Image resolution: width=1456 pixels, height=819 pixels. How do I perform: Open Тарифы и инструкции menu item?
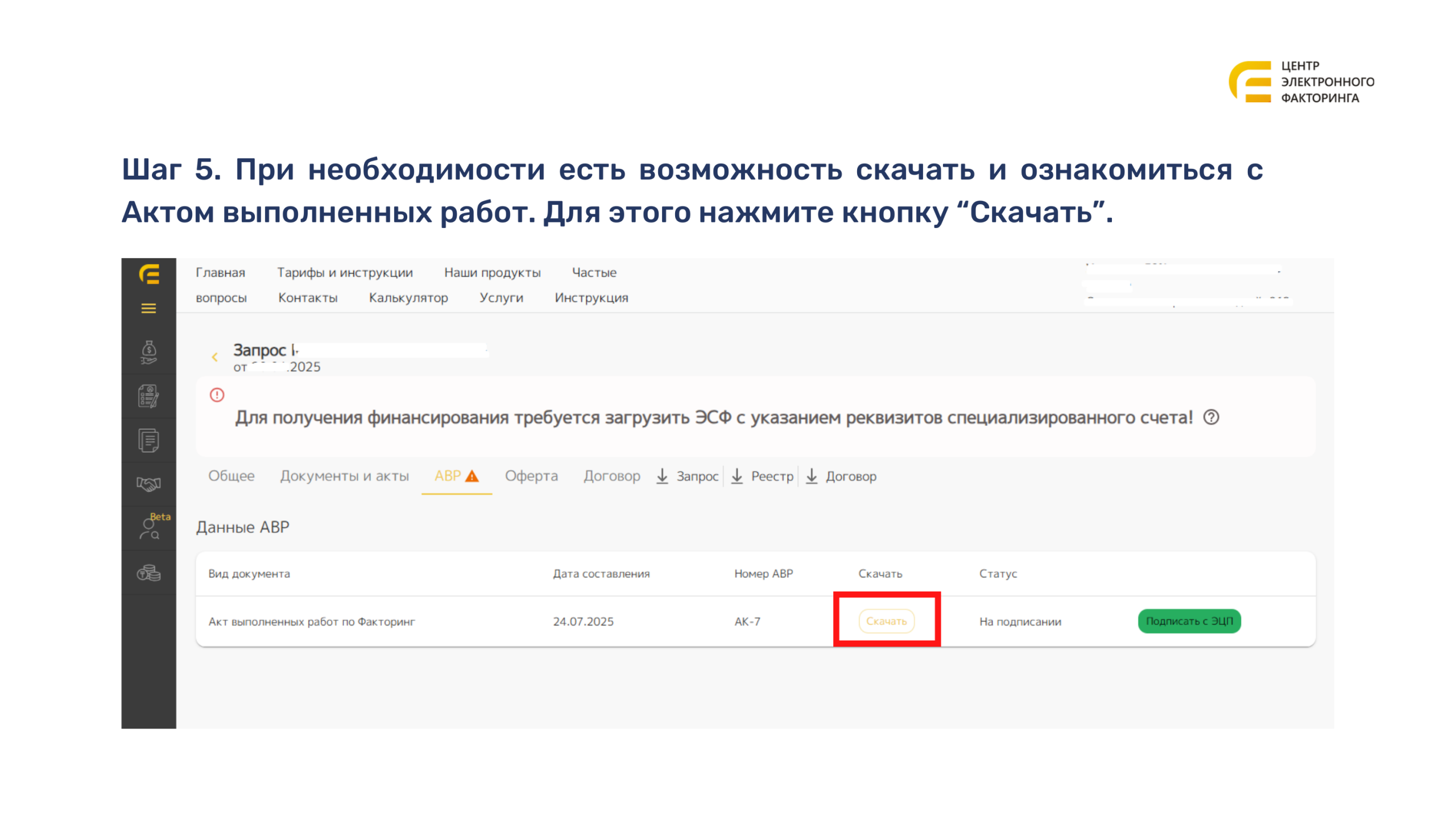pos(345,272)
